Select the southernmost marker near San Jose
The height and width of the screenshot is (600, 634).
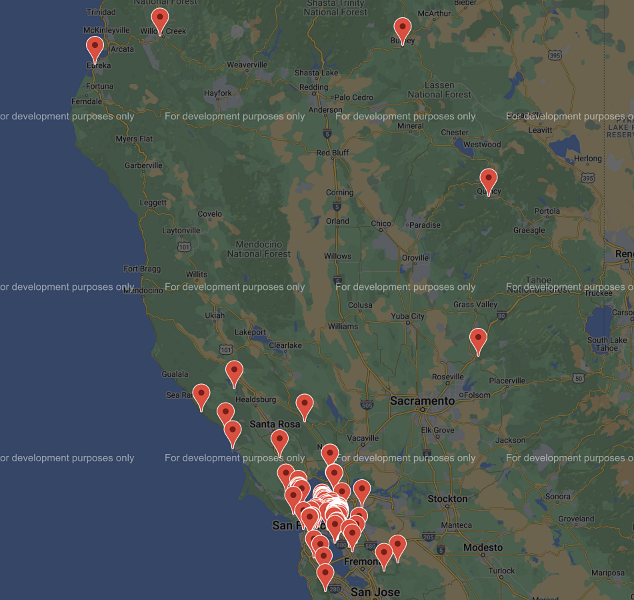pyautogui.click(x=325, y=577)
